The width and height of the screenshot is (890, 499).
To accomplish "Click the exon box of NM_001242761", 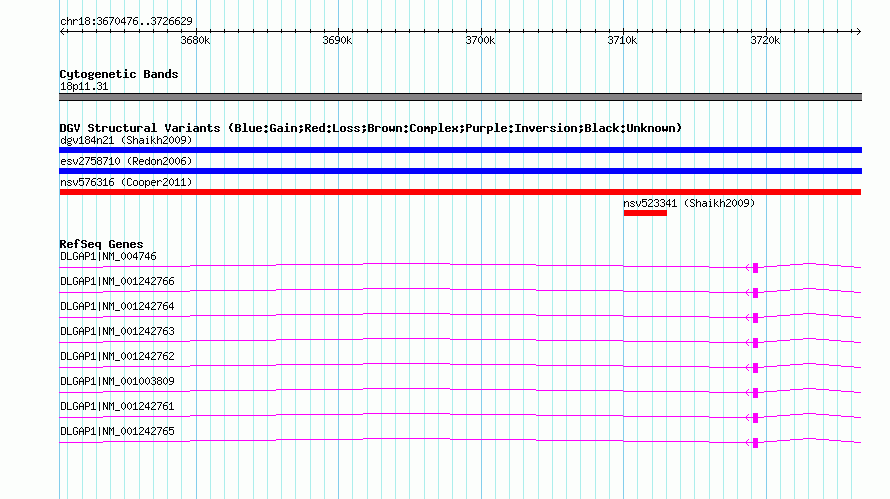I will pyautogui.click(x=755, y=418).
